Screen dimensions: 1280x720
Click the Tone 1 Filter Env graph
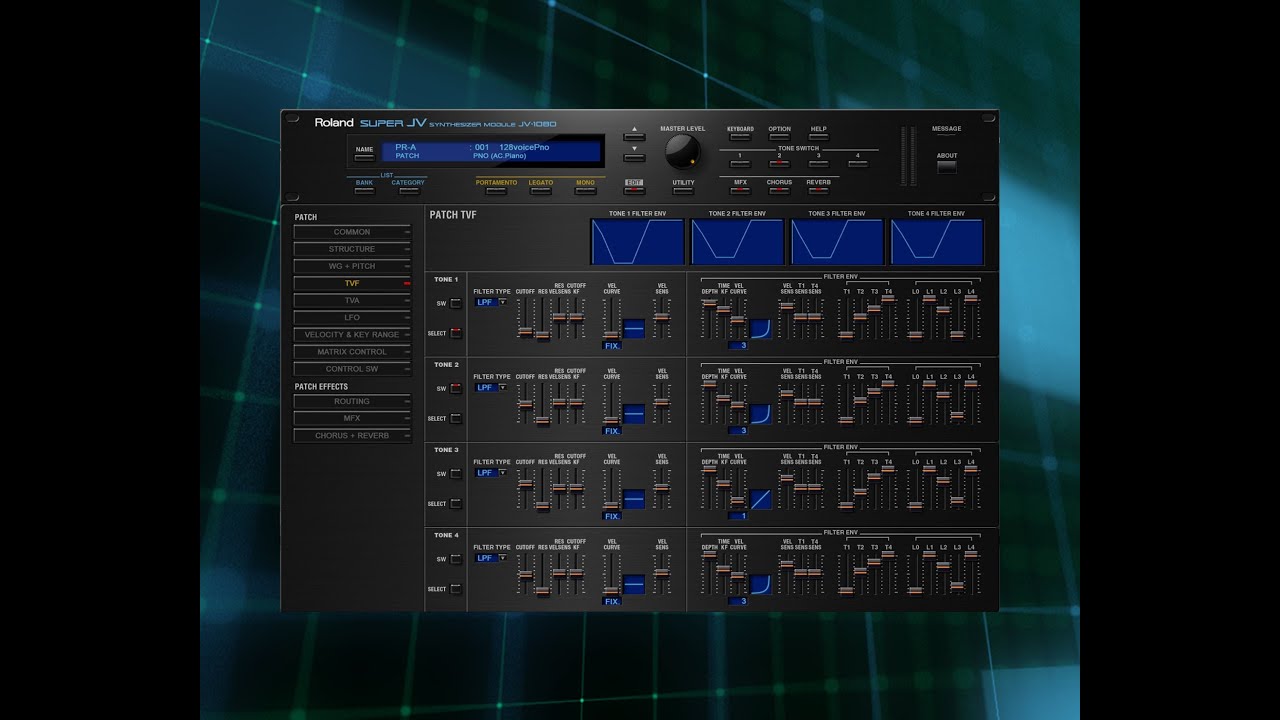point(637,242)
